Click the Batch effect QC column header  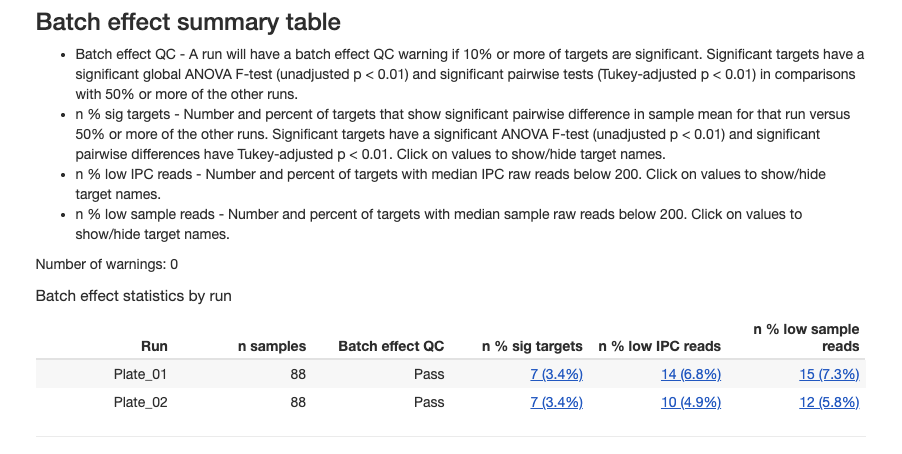pos(391,346)
